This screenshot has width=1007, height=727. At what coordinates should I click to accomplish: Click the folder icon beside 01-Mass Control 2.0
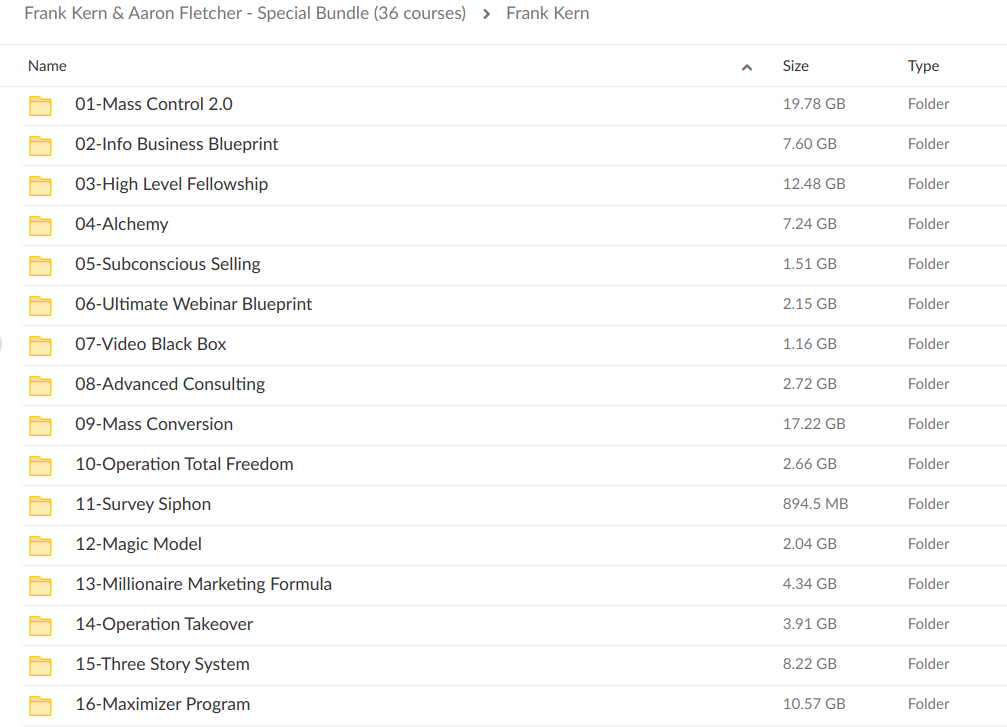pyautogui.click(x=40, y=104)
